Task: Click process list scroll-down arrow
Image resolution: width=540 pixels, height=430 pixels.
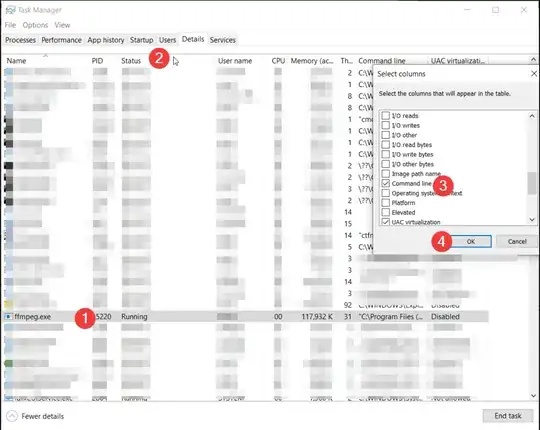Action: pyautogui.click(x=533, y=396)
